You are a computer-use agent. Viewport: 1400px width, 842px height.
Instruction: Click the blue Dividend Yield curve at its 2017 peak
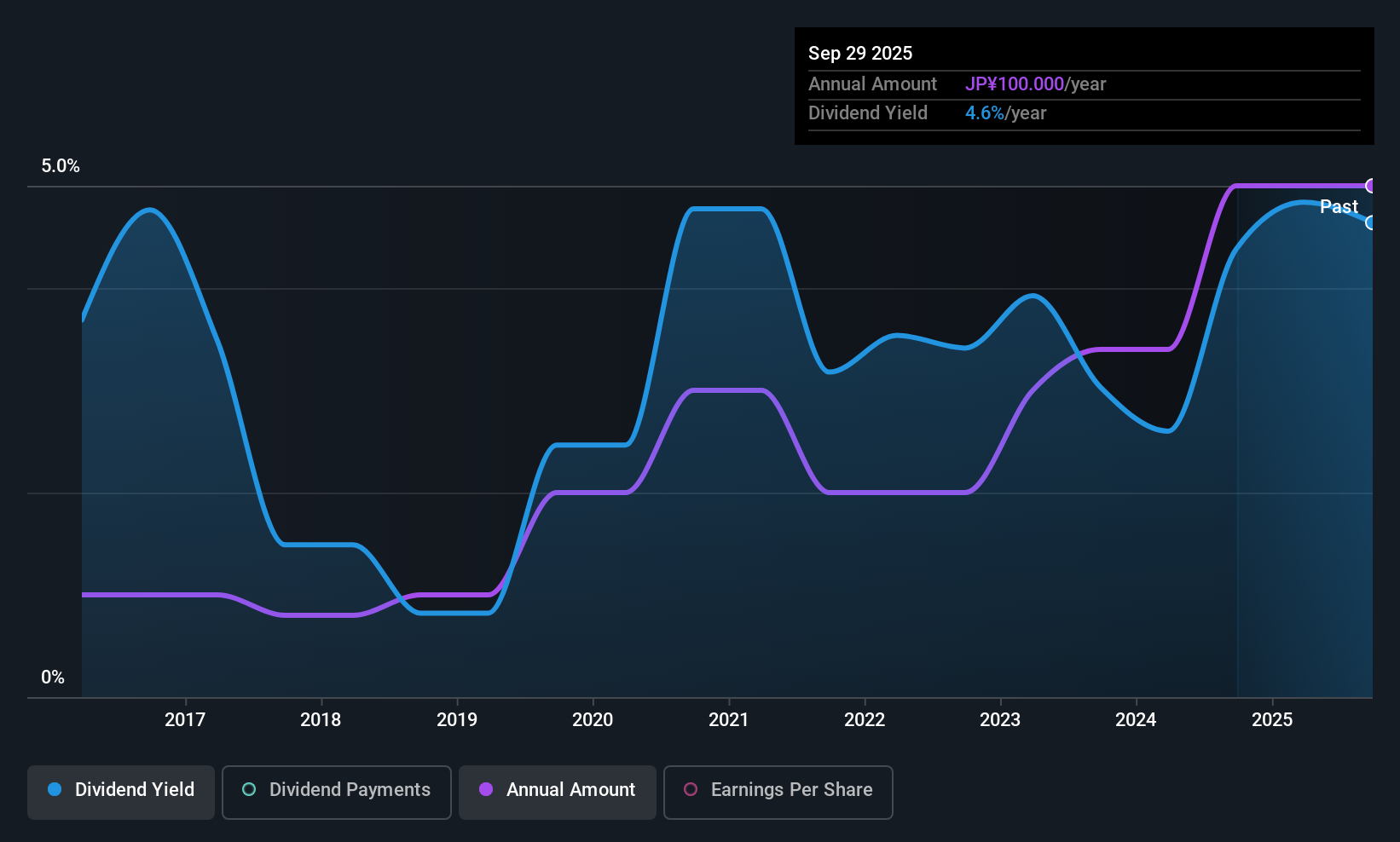click(149, 210)
